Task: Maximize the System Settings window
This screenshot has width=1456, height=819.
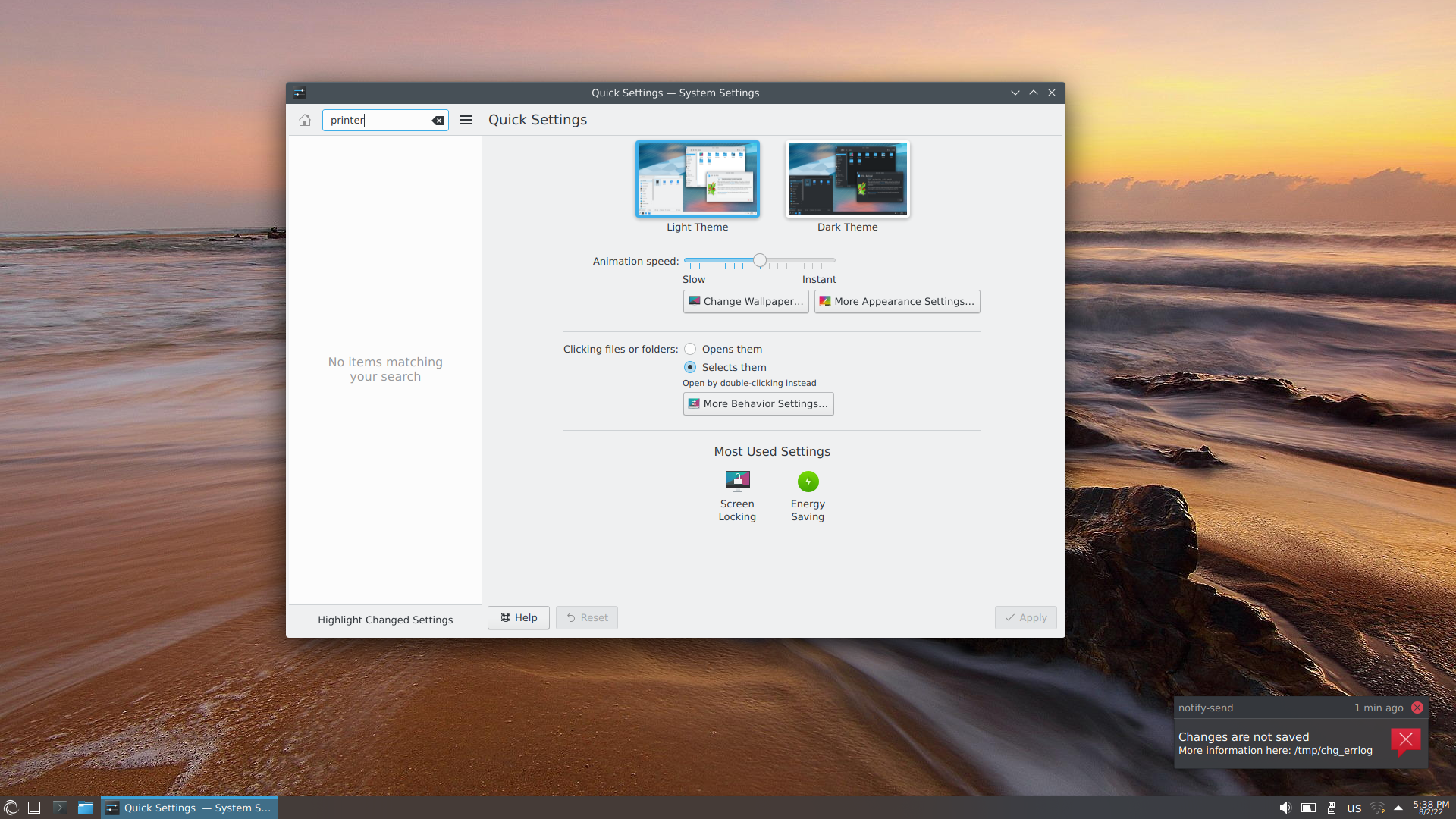Action: pos(1034,93)
